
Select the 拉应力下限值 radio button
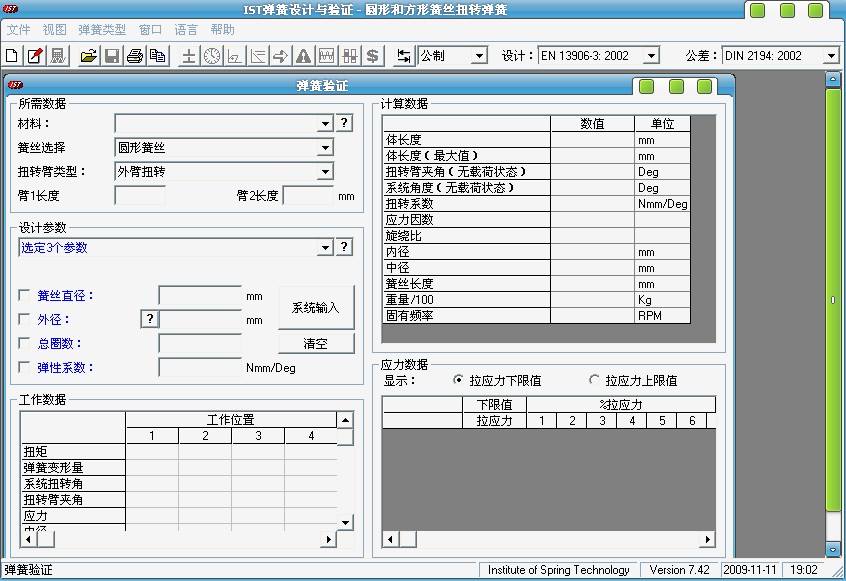point(458,380)
